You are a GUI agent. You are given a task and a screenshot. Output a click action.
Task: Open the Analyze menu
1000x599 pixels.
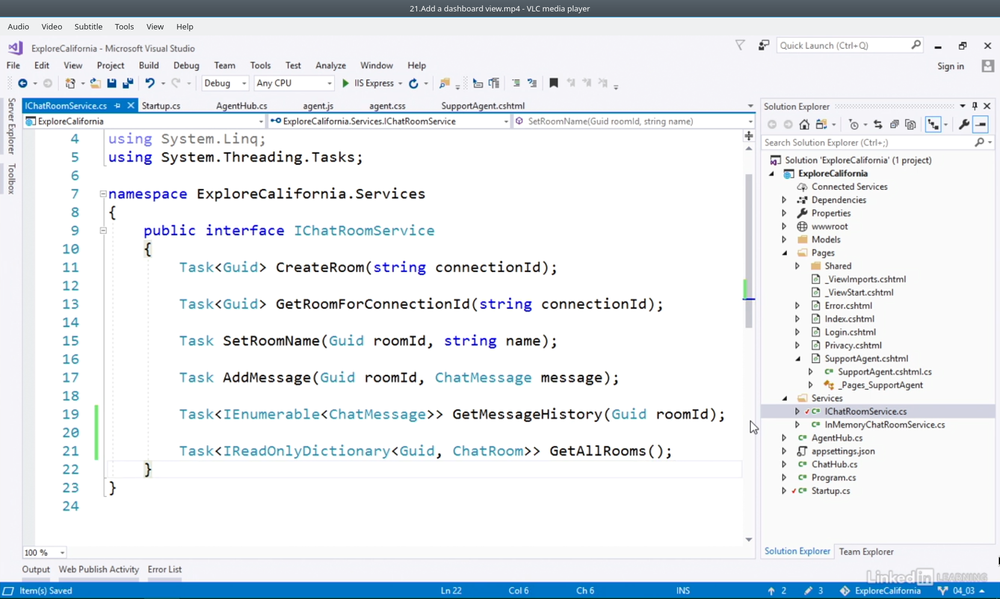(330, 66)
